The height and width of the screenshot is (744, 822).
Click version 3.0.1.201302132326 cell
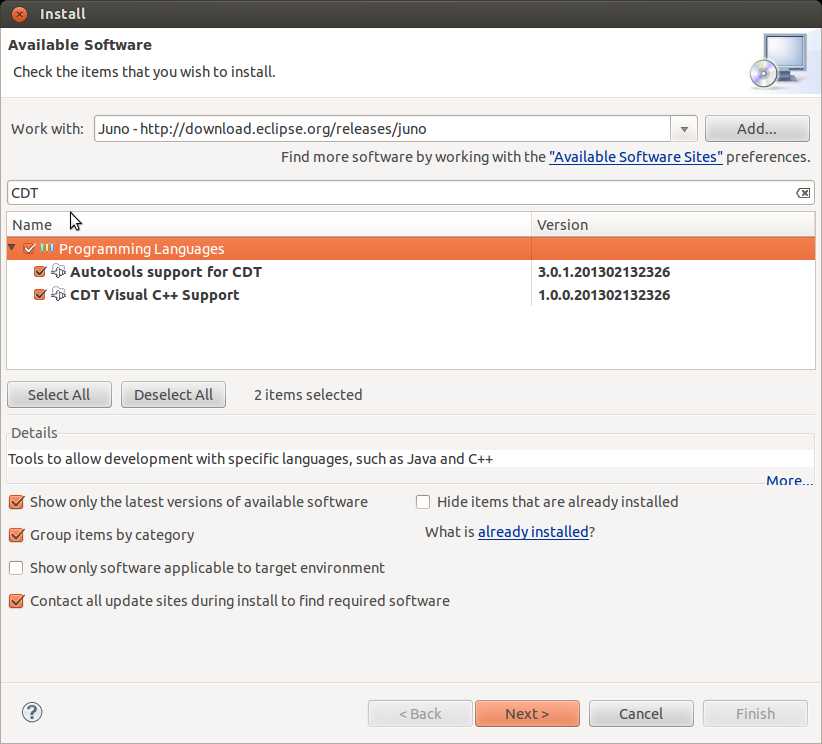tap(604, 272)
